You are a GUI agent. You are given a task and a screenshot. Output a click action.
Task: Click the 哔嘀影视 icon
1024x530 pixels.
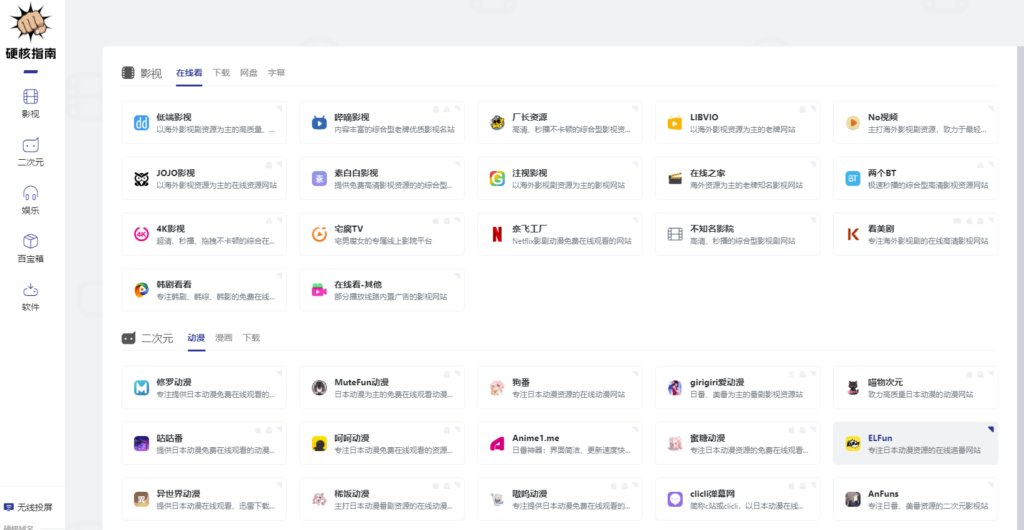(x=319, y=123)
